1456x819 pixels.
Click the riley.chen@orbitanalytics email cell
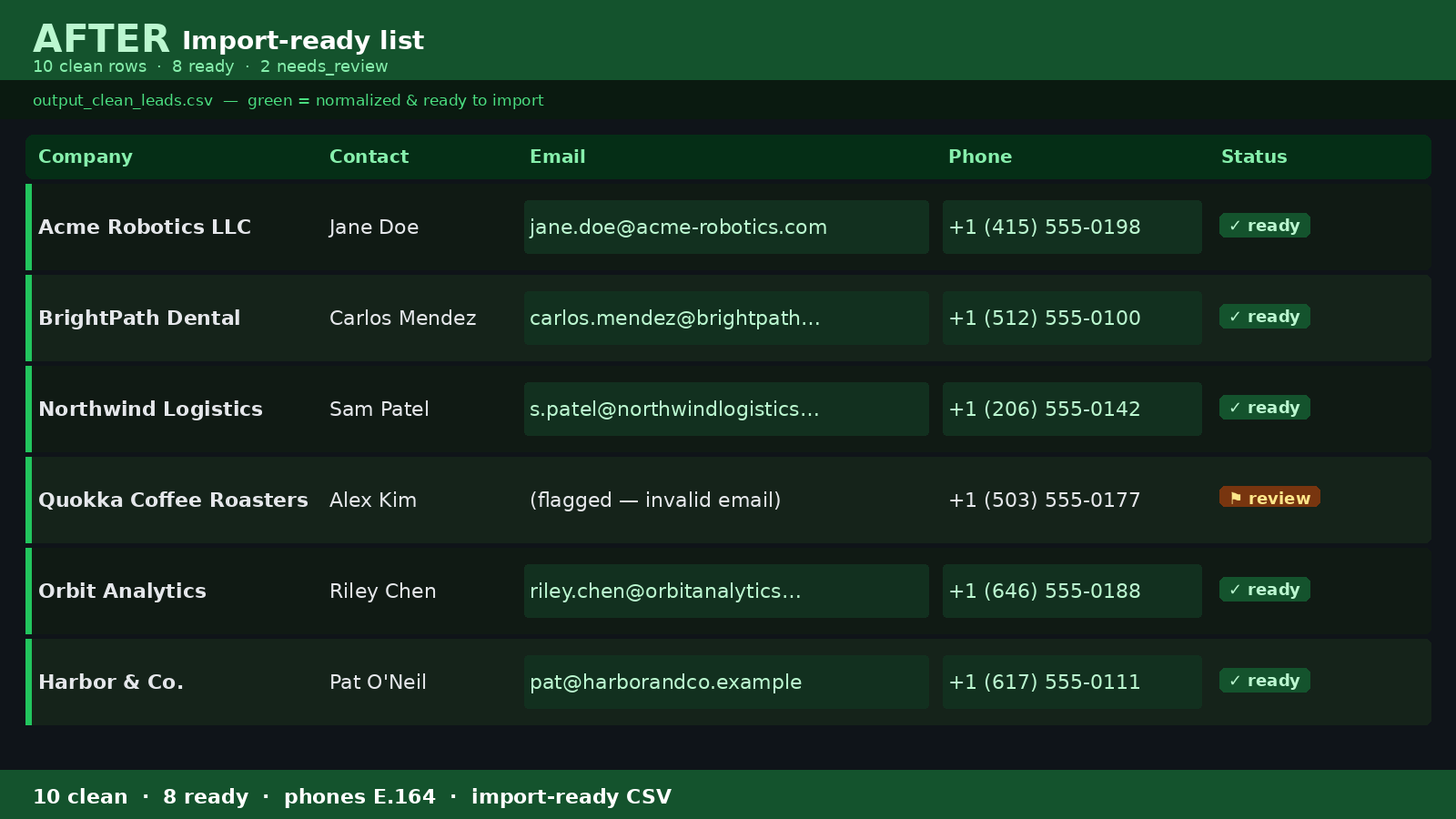coord(726,591)
